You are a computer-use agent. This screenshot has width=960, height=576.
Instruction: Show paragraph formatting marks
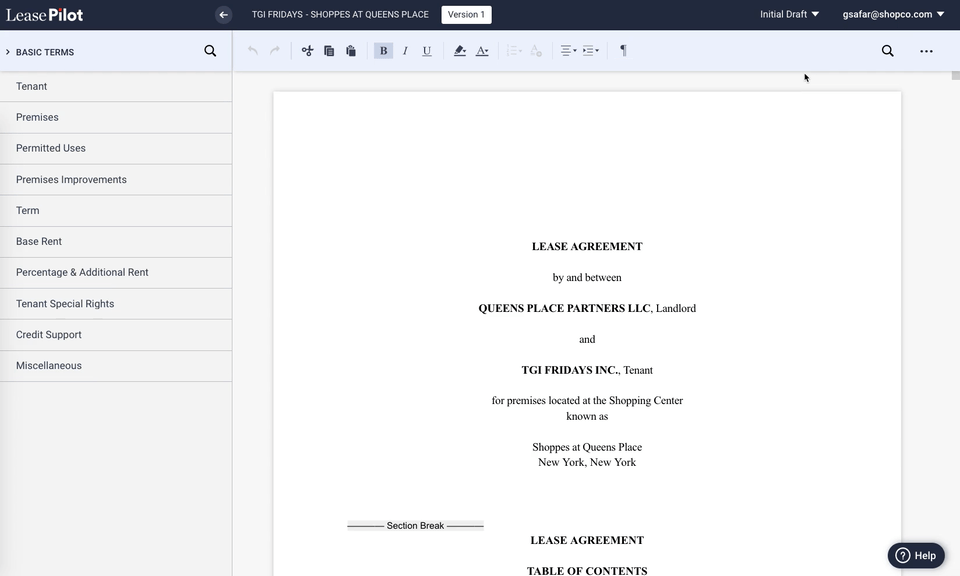pyautogui.click(x=623, y=51)
